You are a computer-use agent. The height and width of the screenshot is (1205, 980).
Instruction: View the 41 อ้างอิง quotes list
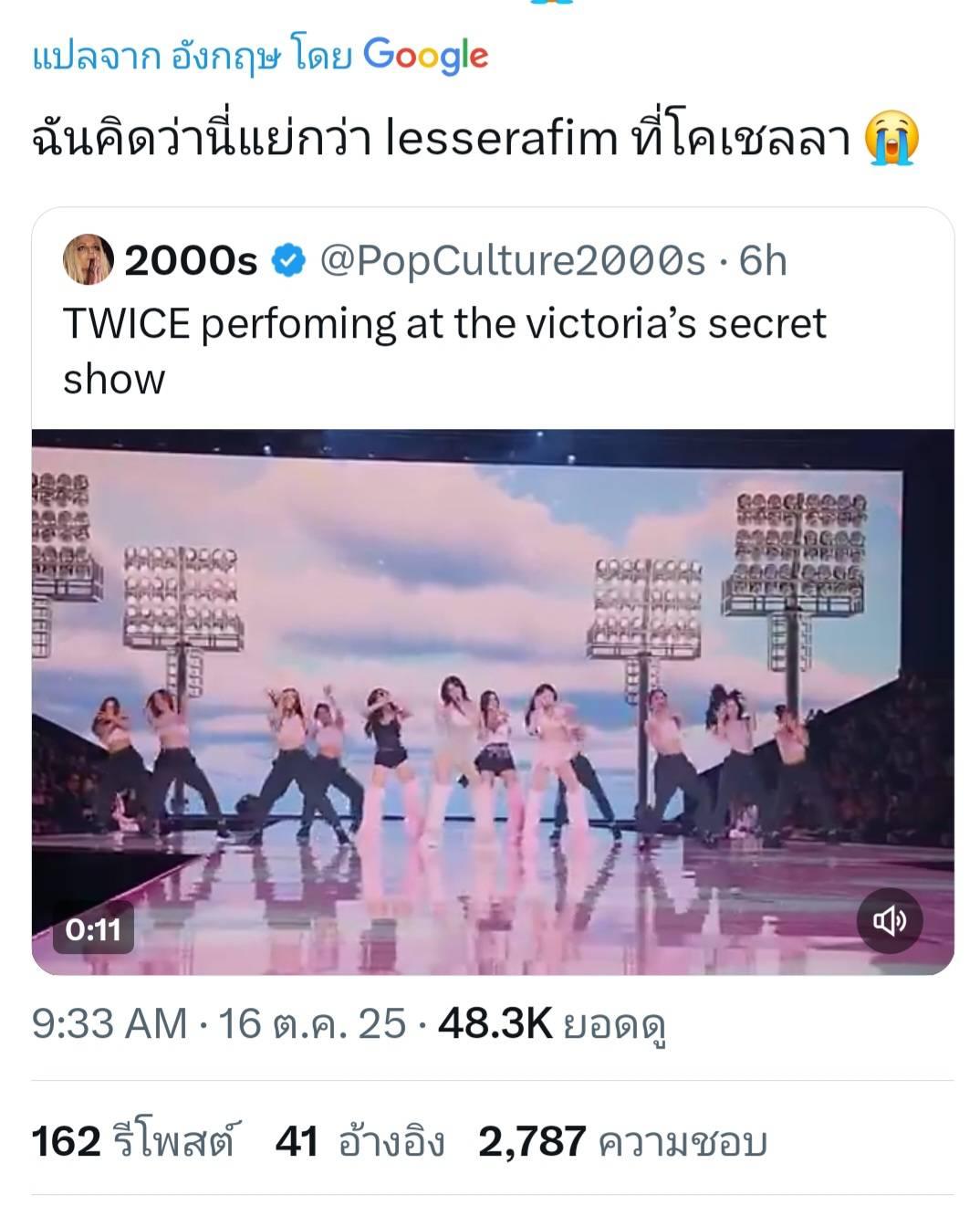360,1142
